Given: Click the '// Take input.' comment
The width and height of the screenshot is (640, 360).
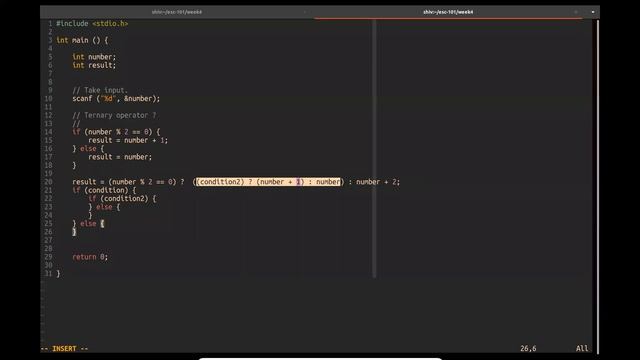Looking at the screenshot, I should tap(100, 90).
